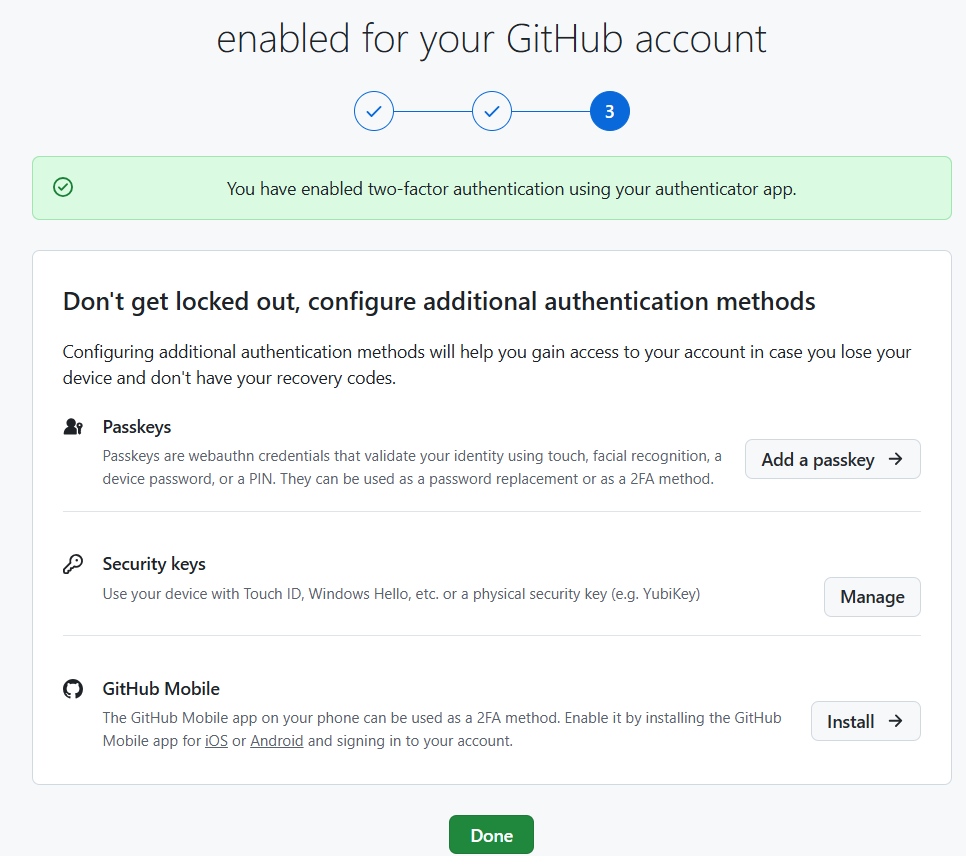
Task: Click the Security keys key icon
Action: [73, 564]
